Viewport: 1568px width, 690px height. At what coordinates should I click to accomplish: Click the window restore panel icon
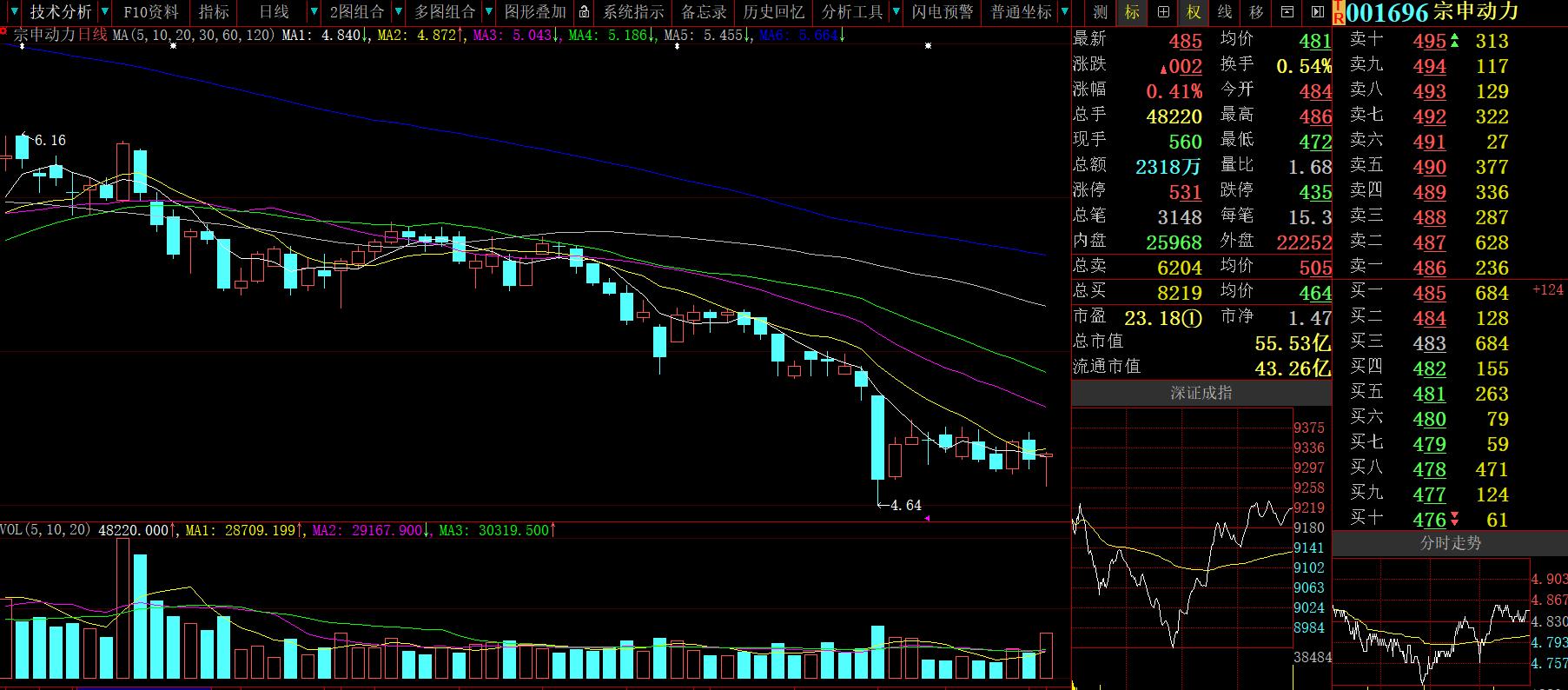[1287, 12]
